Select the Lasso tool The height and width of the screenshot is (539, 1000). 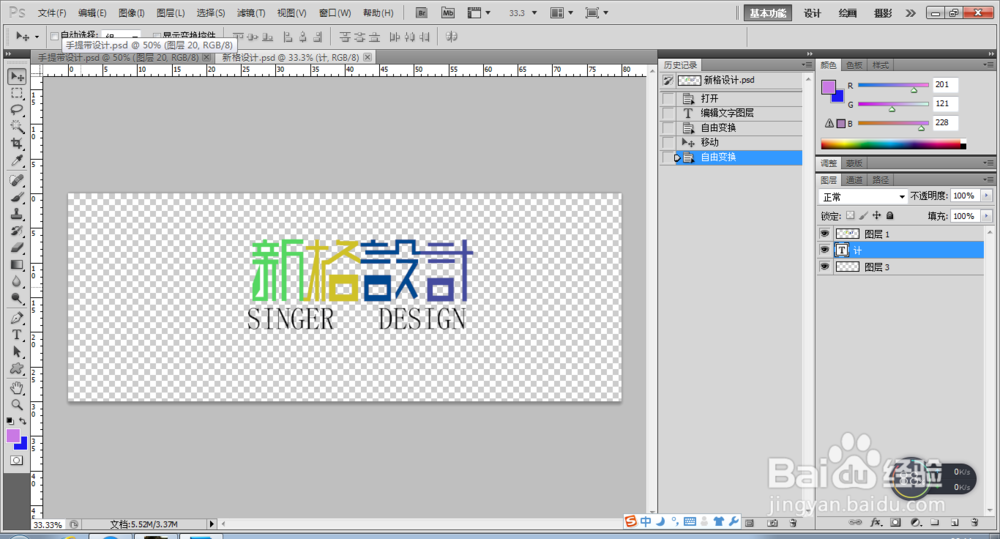(17, 110)
